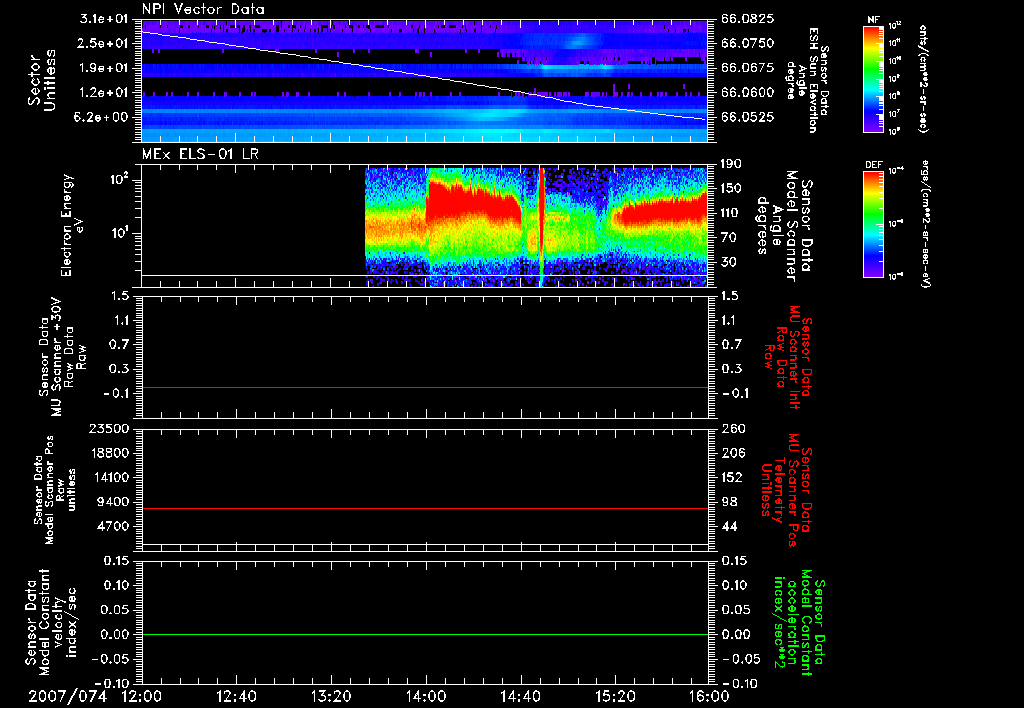Image resolution: width=1024 pixels, height=708 pixels.
Task: Click the 66.0525 elevation tick label
Action: click(748, 117)
